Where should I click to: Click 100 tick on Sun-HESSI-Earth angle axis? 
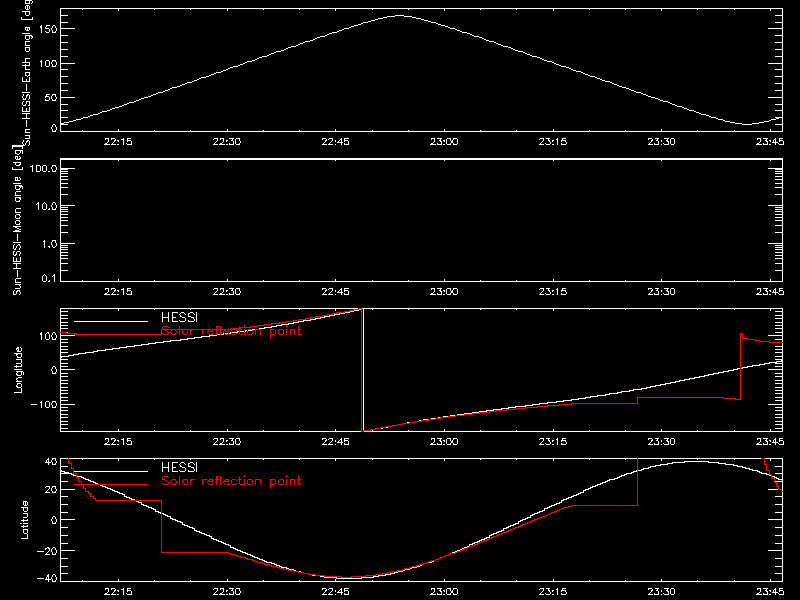coord(48,63)
